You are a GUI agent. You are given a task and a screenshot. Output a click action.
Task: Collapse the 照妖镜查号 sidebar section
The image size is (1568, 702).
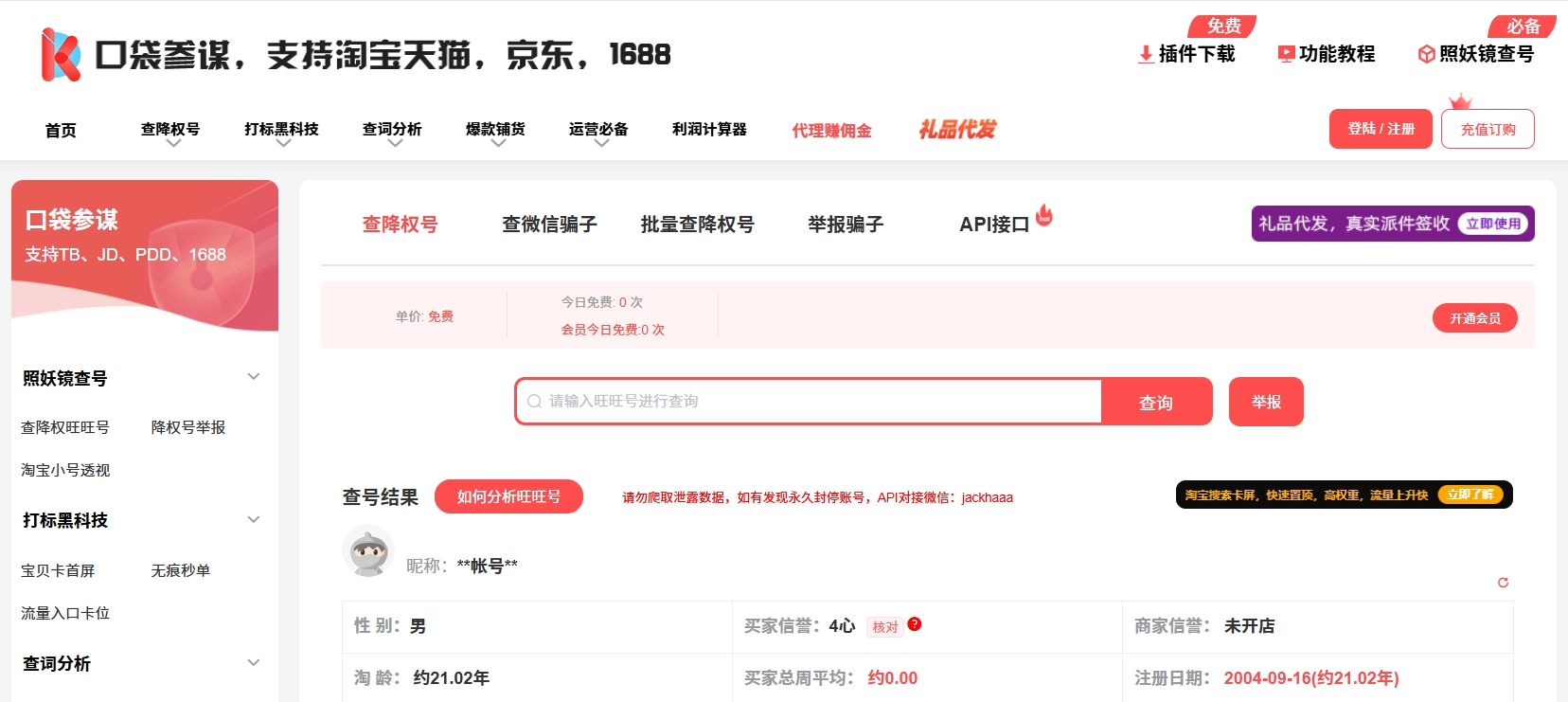click(253, 377)
